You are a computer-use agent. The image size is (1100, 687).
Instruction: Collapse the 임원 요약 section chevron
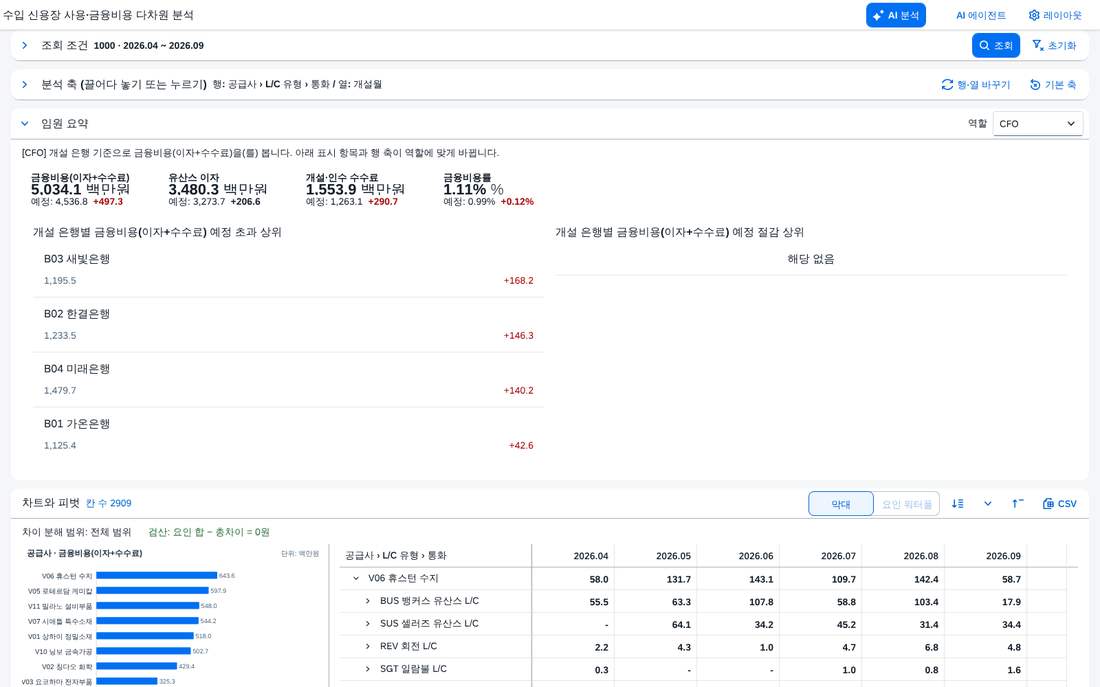pos(25,124)
